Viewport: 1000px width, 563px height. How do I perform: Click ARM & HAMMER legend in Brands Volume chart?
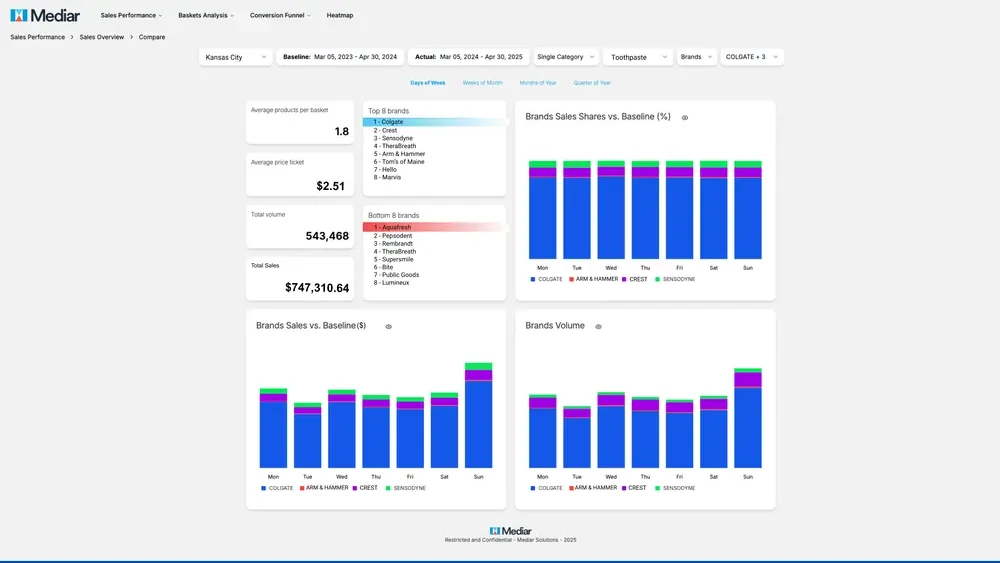[x=593, y=488]
